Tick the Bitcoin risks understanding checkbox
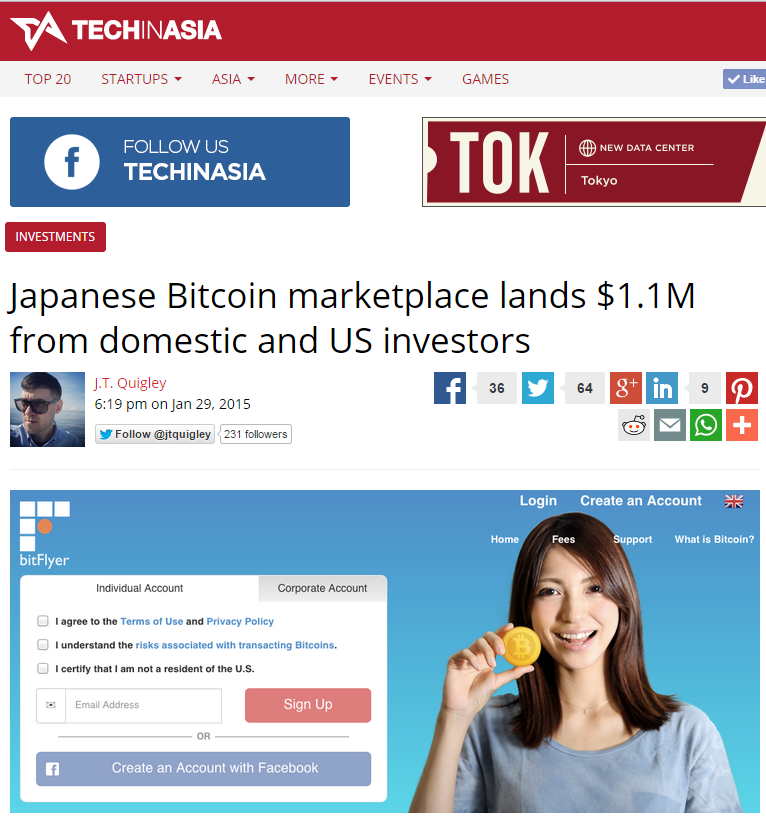The image size is (766, 818). 43,645
